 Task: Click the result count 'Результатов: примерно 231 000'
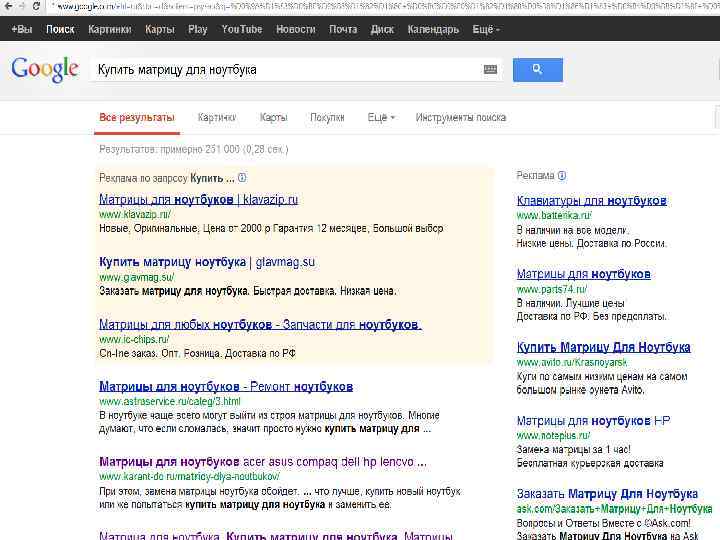pyautogui.click(x=194, y=149)
